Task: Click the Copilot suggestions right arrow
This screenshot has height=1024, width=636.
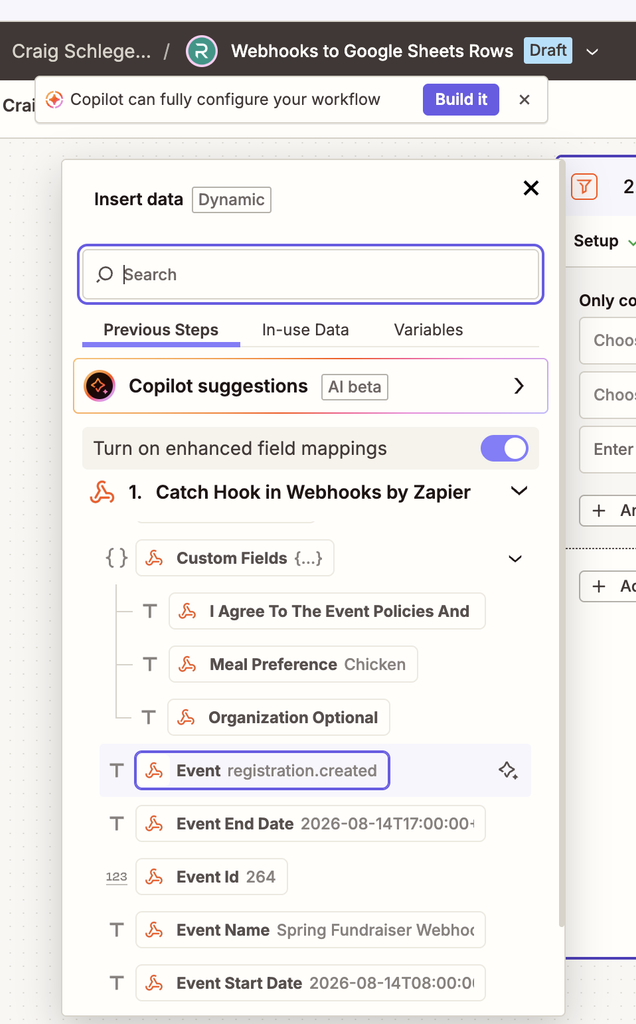Action: (x=518, y=386)
